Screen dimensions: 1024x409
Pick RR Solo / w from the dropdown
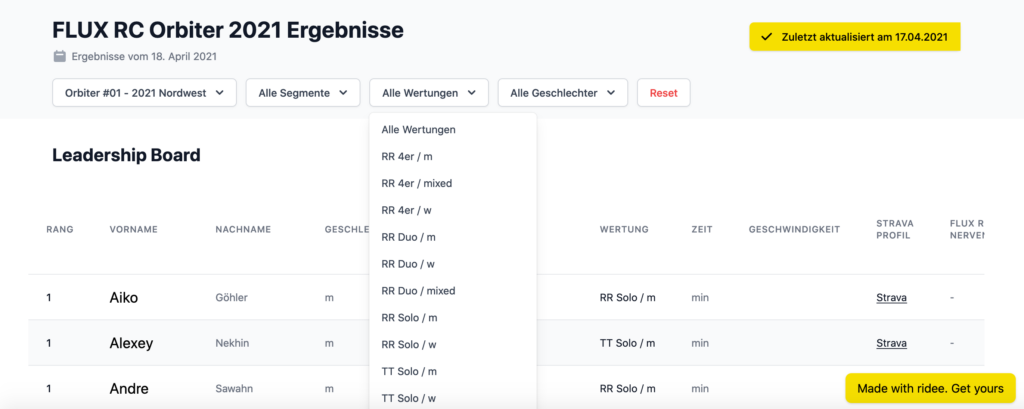409,345
